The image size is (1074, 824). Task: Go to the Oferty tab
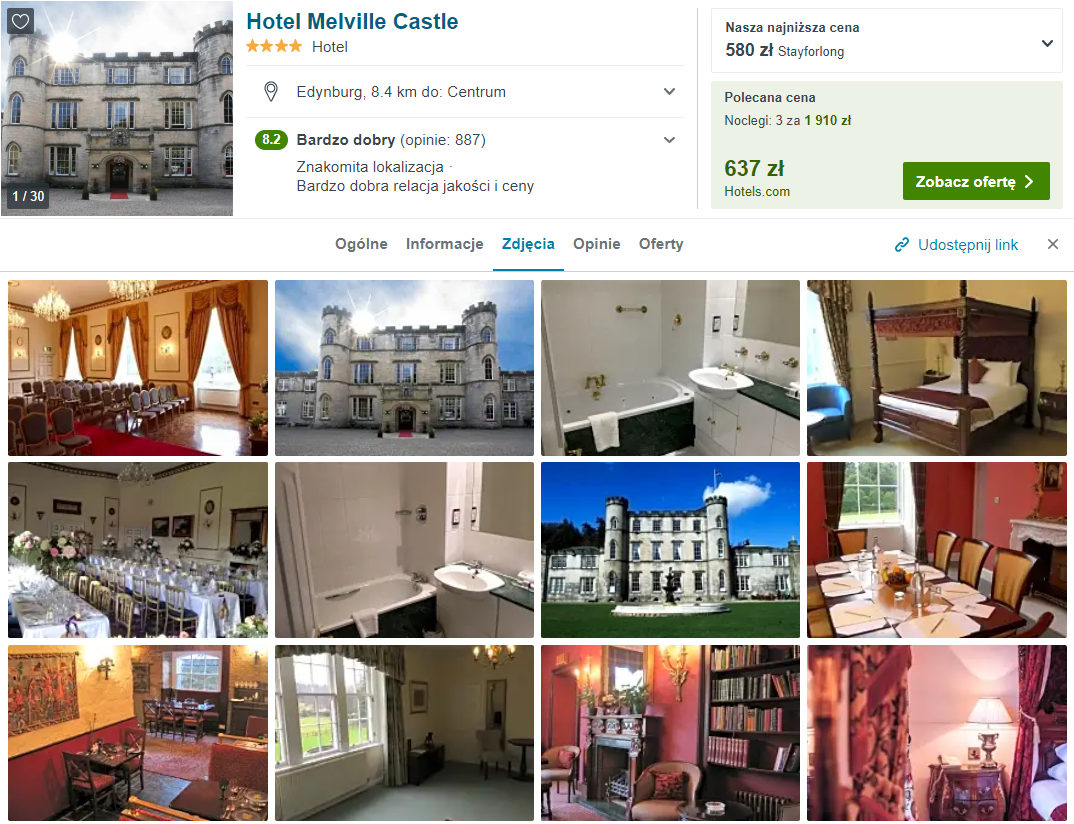click(x=661, y=244)
